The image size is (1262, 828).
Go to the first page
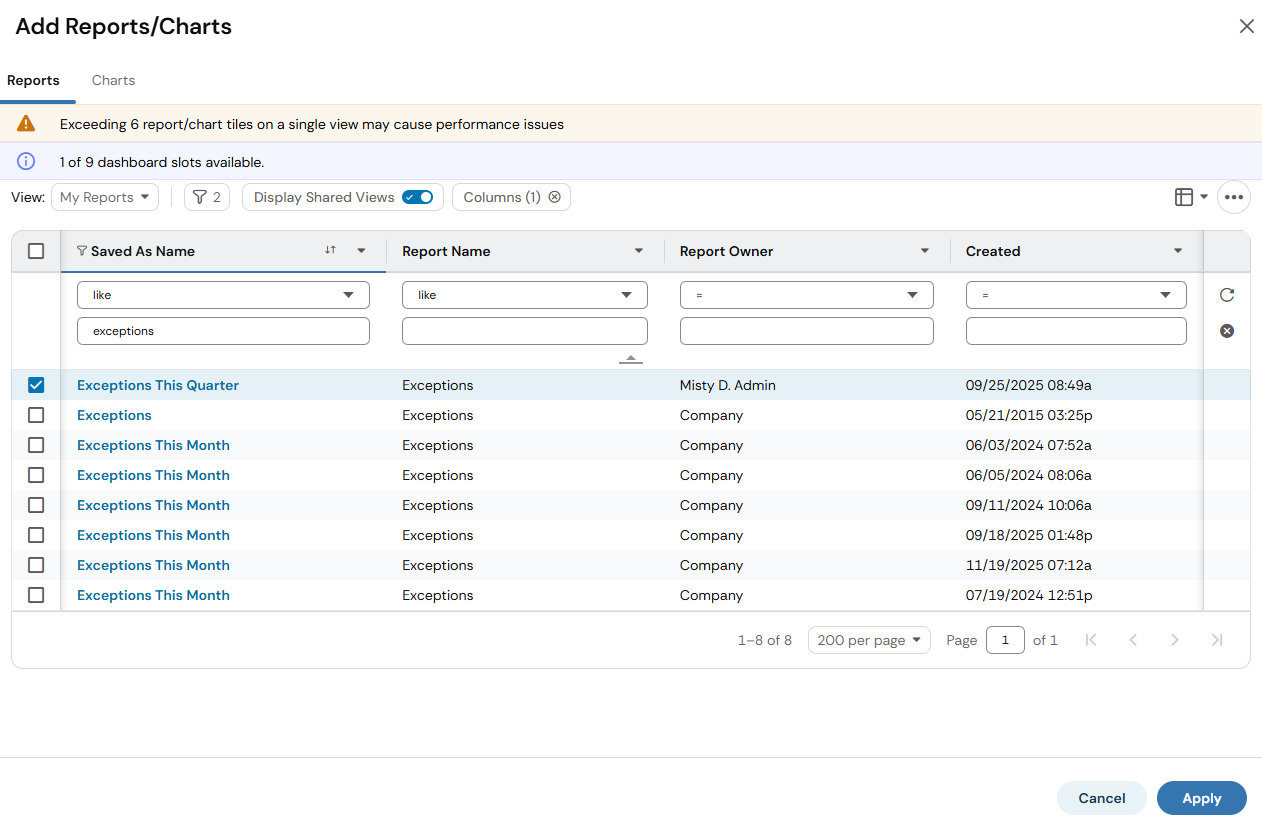coord(1091,640)
